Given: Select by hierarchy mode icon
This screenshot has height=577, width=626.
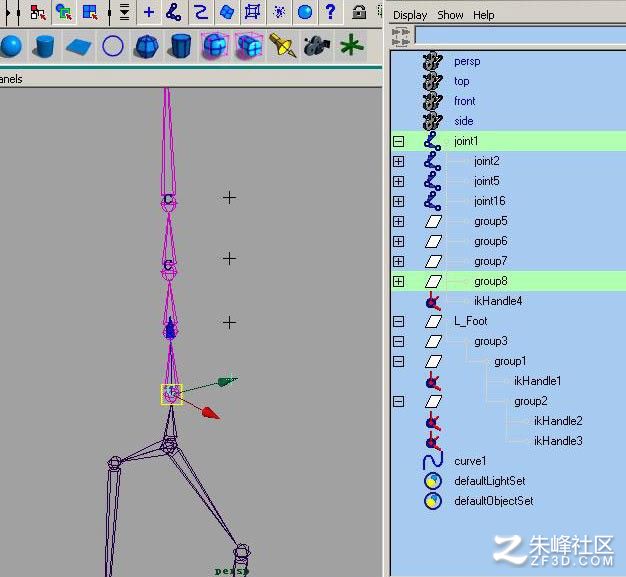Looking at the screenshot, I should tap(38, 12).
